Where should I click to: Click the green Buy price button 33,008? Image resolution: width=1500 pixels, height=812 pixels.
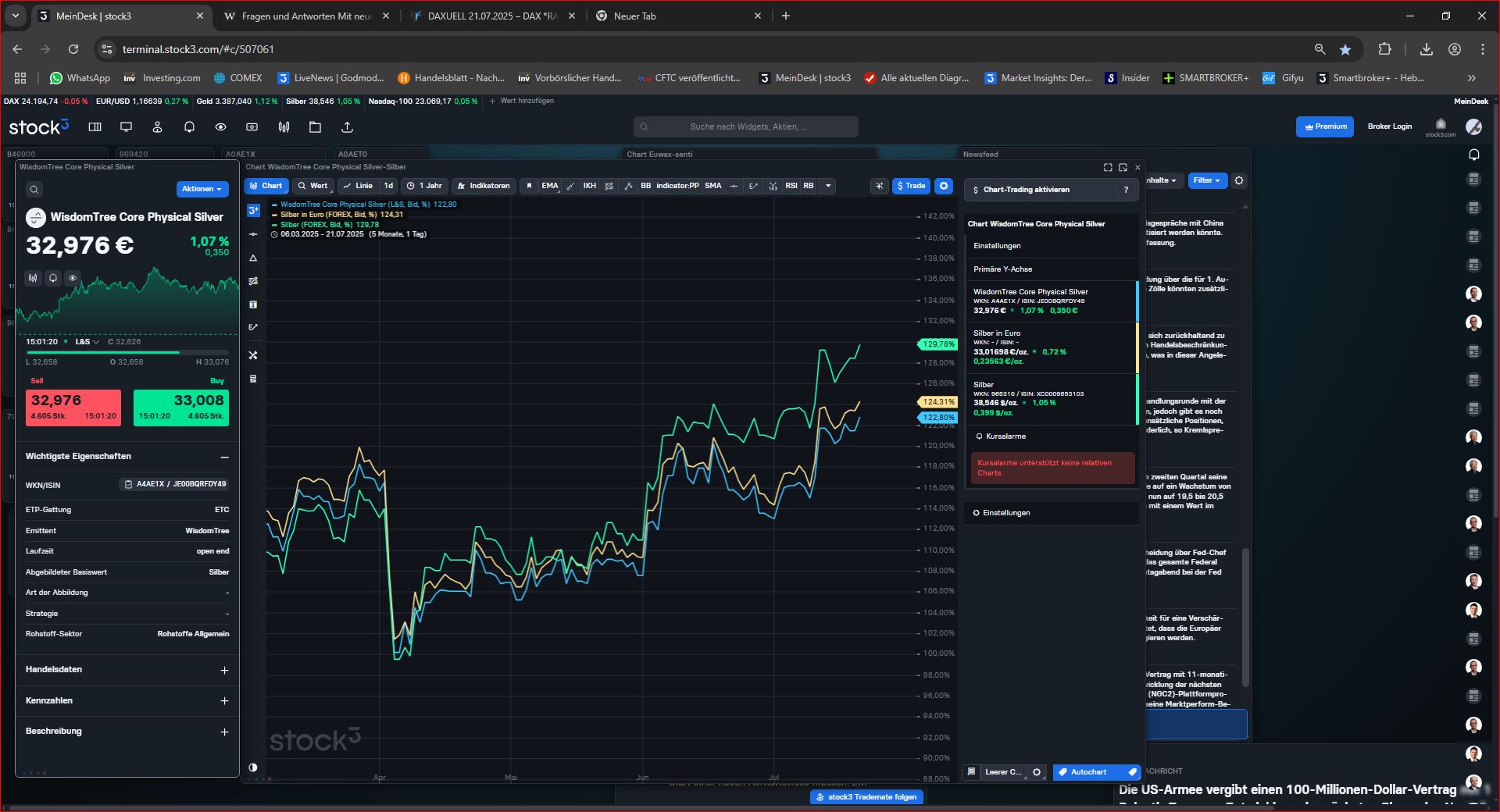(181, 407)
